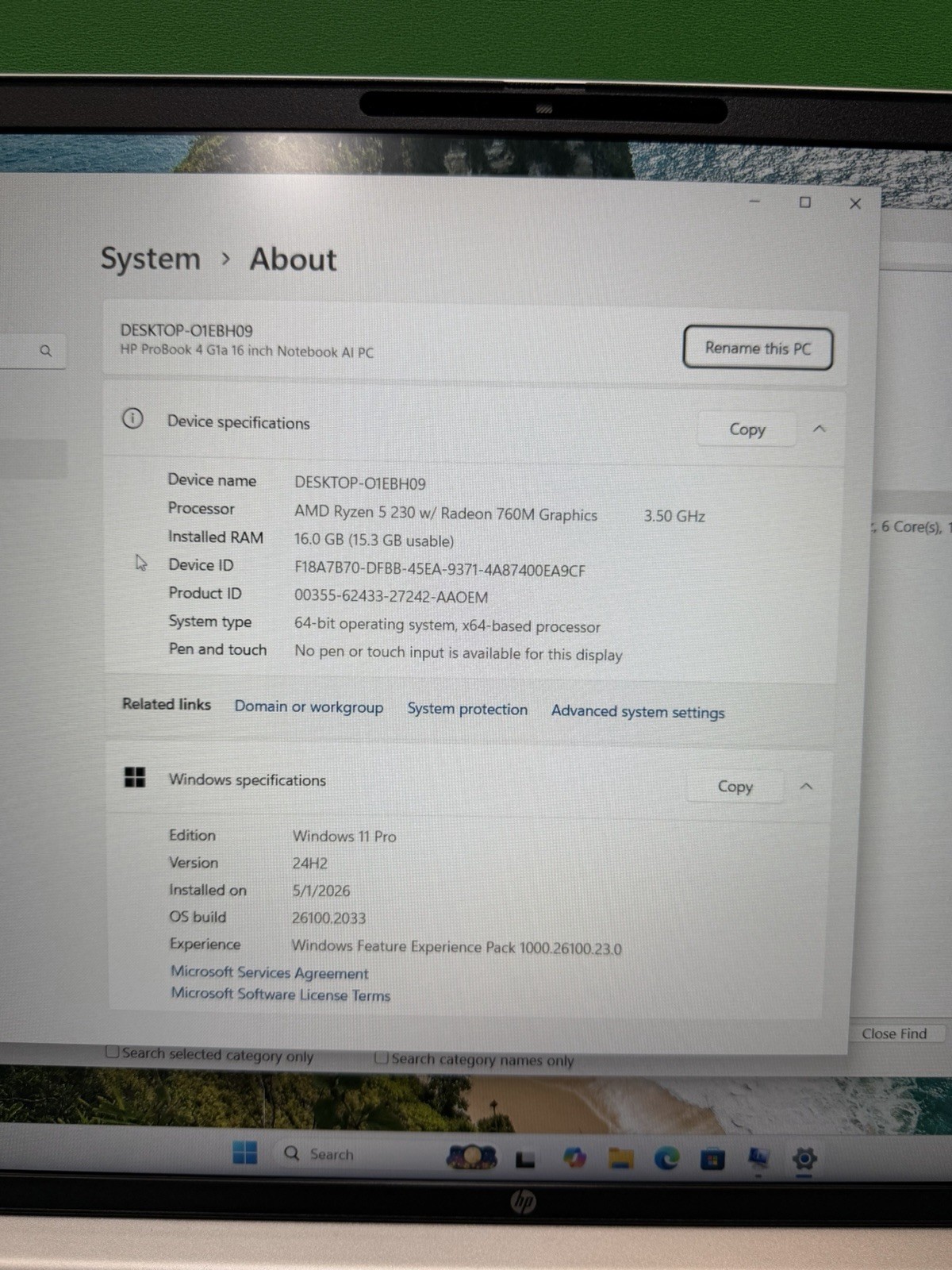This screenshot has height=1270, width=952.
Task: Click the About page heading
Action: tap(293, 260)
